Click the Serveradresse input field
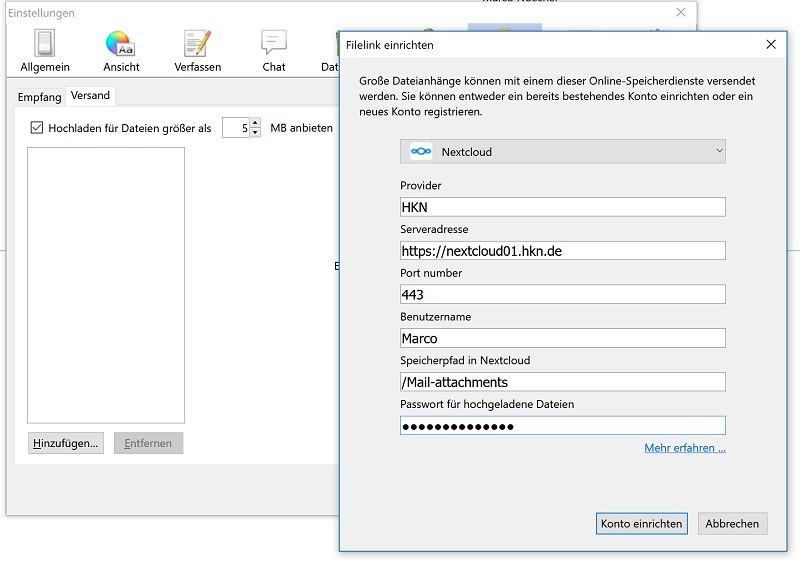This screenshot has height=561, width=800. coord(563,251)
